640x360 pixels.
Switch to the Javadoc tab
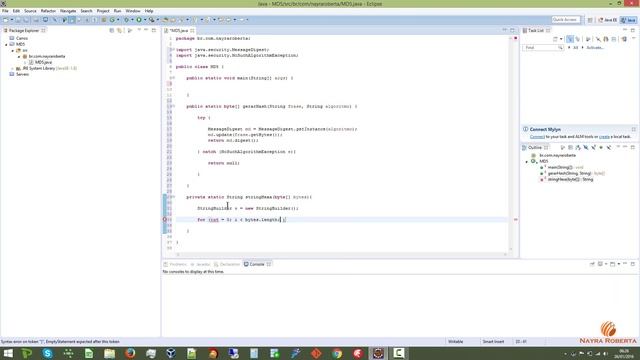pyautogui.click(x=200, y=264)
